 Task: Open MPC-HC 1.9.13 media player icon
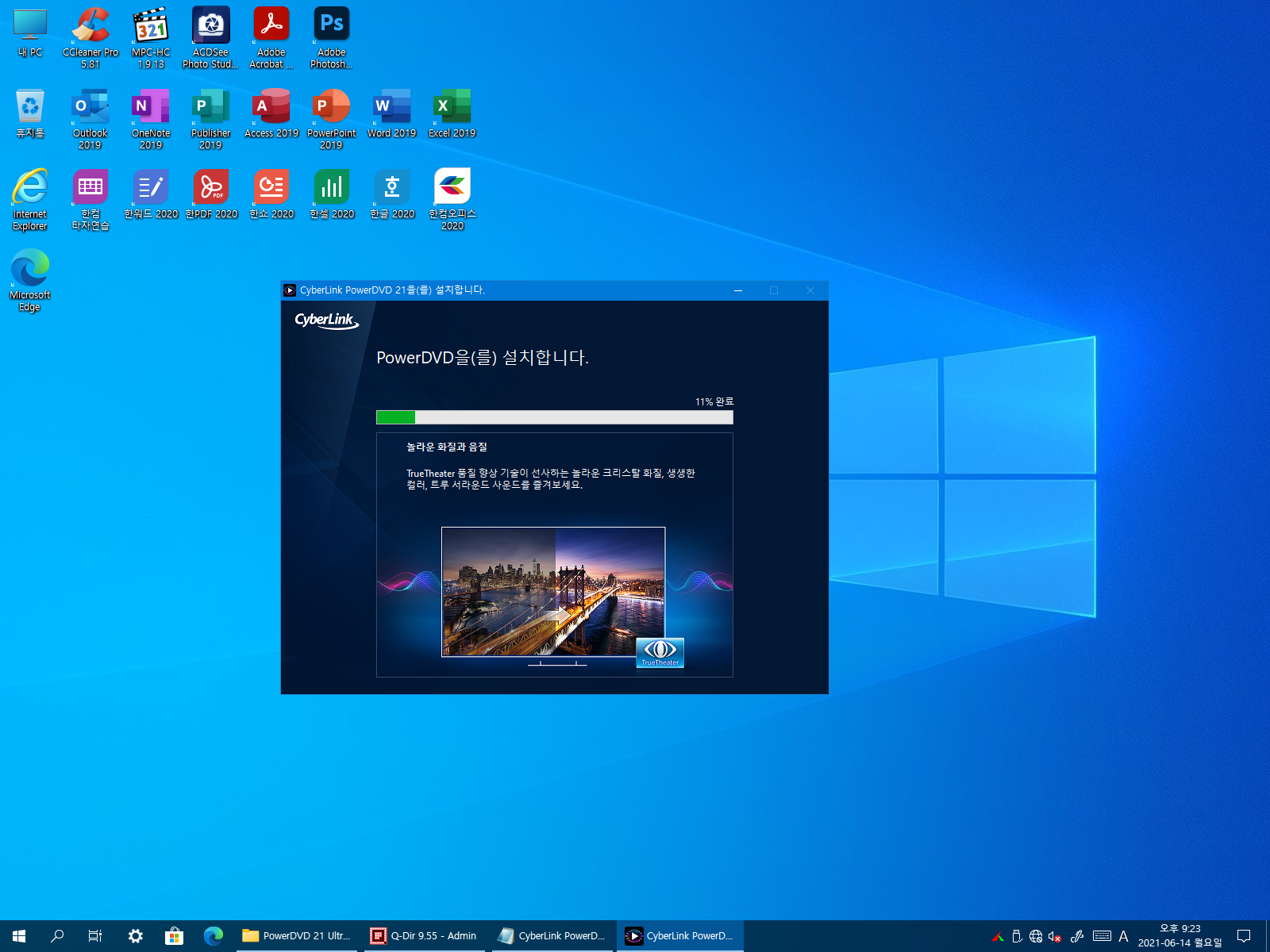pos(151,38)
